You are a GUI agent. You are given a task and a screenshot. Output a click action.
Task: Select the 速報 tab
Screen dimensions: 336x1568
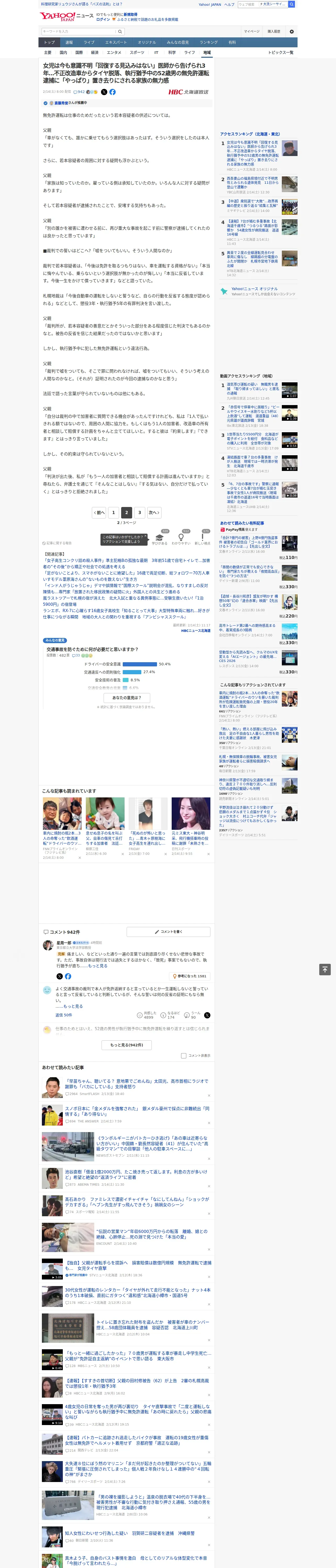point(69,43)
